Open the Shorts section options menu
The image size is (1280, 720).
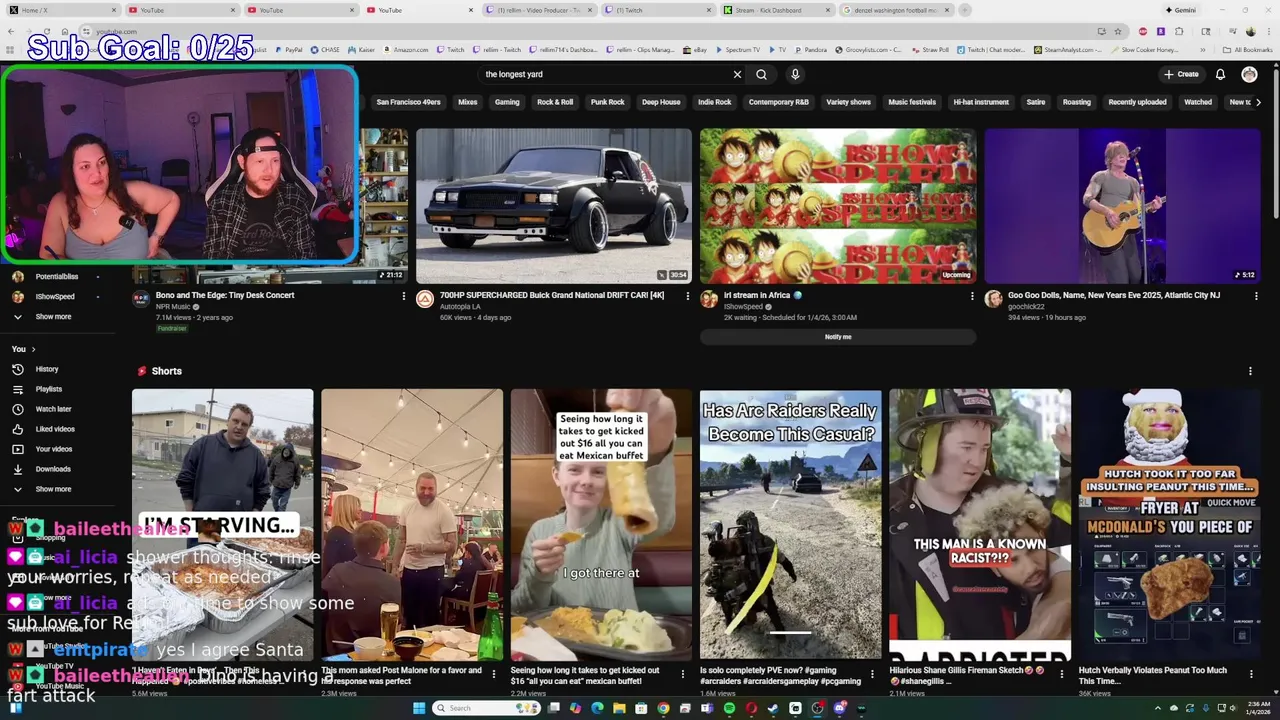(1250, 371)
